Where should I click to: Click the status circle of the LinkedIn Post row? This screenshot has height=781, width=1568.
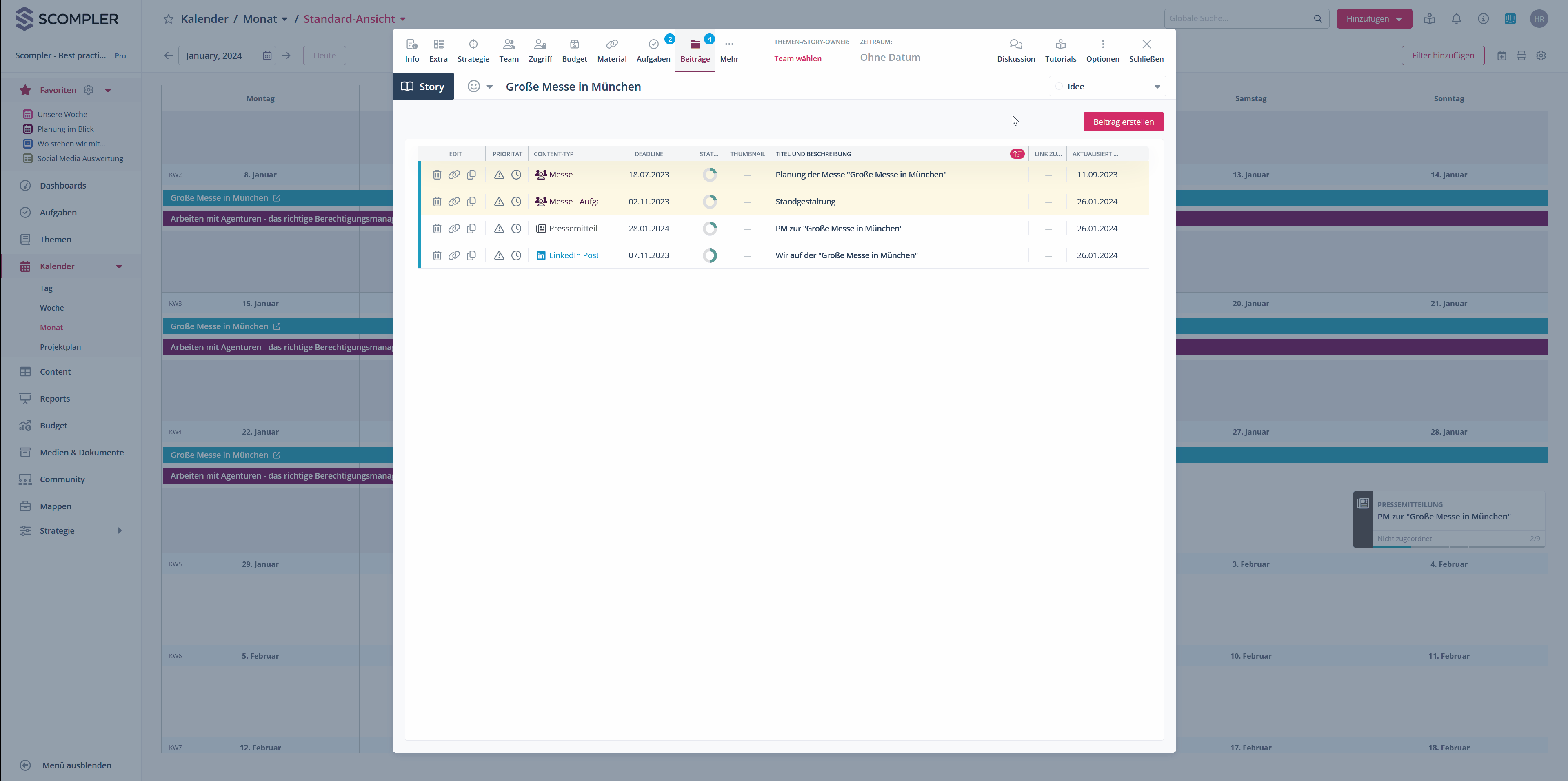click(709, 255)
